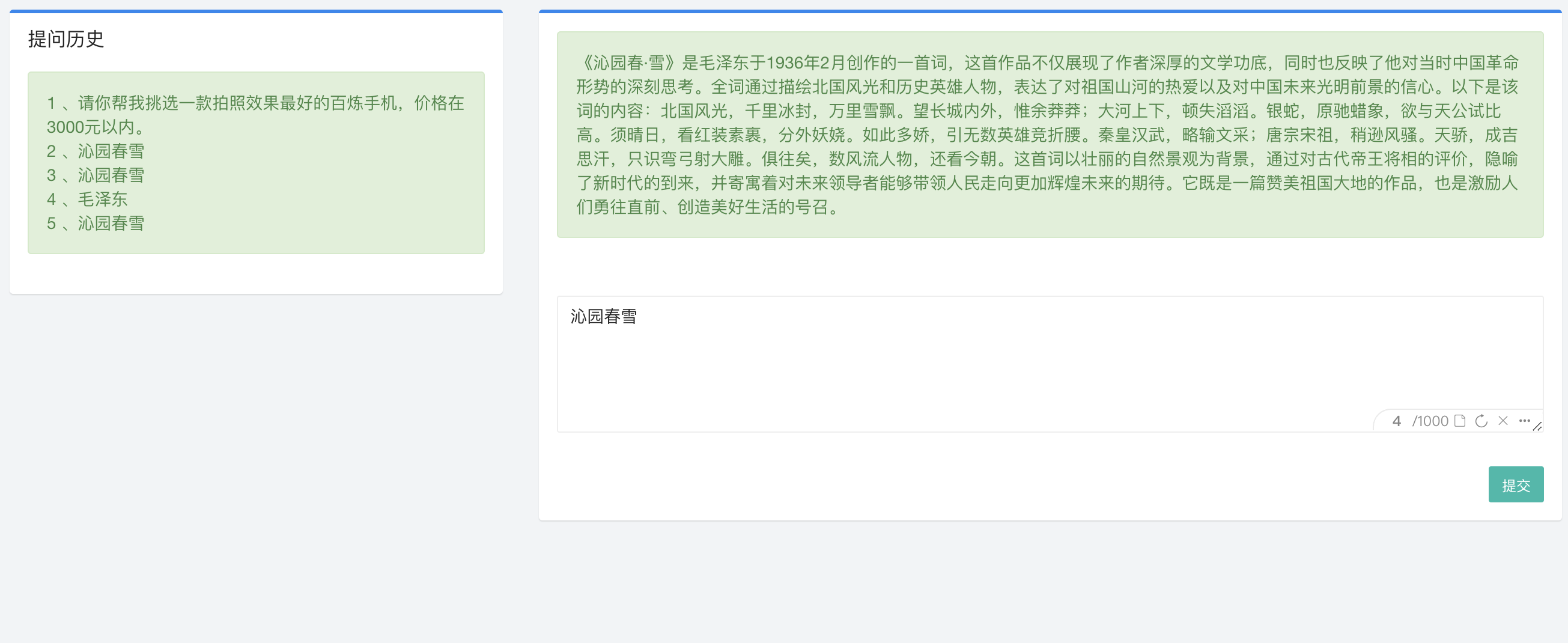Click the 提问历史 heading

point(65,39)
